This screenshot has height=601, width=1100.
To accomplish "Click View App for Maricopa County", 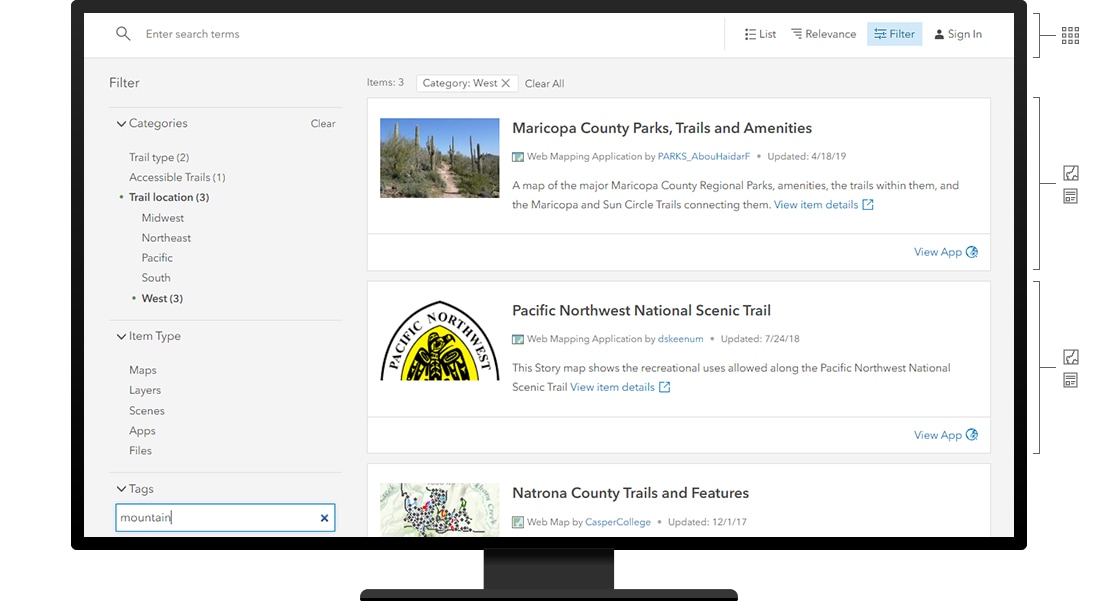I will coord(946,252).
